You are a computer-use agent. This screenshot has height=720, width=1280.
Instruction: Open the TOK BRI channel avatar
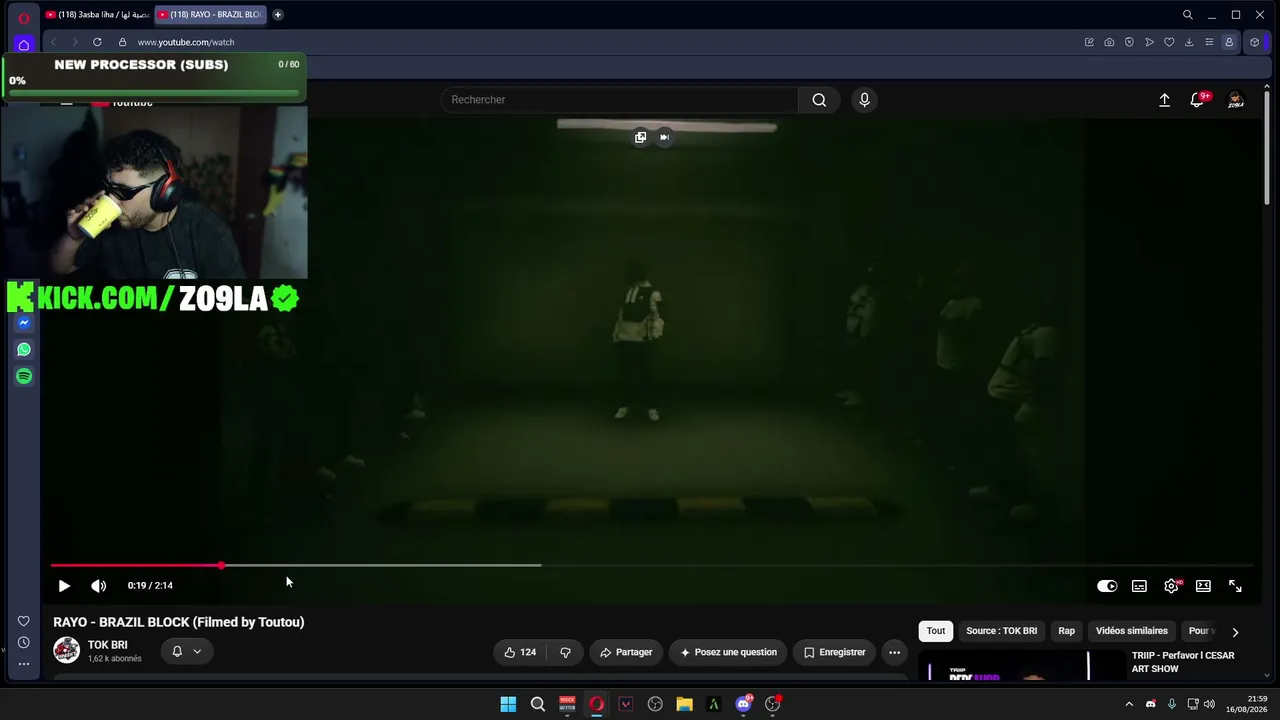(x=67, y=650)
